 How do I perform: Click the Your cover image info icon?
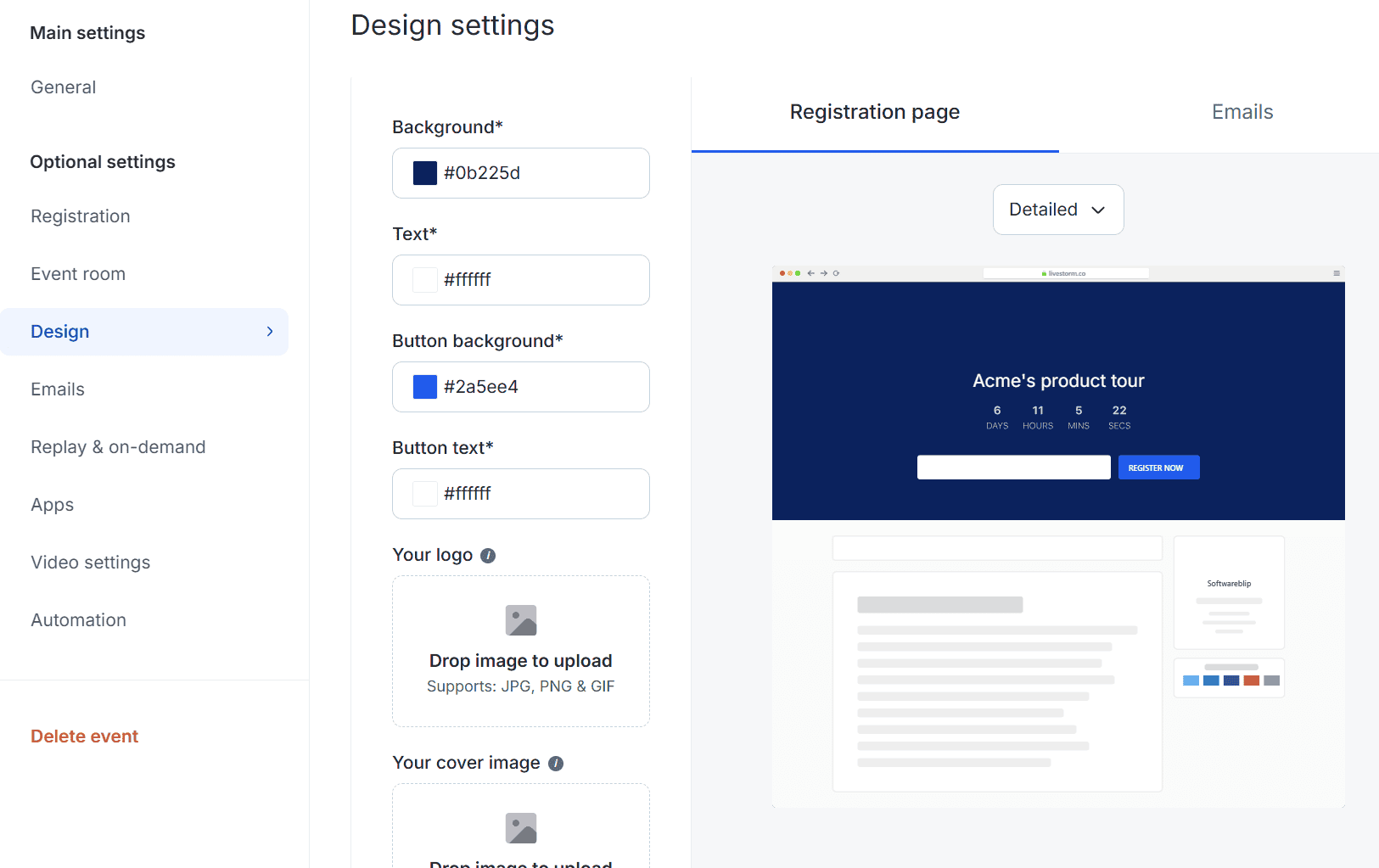(x=556, y=764)
